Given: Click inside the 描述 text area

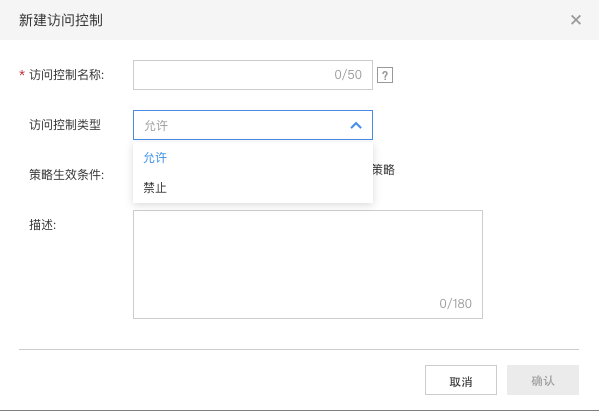Looking at the screenshot, I should 308,264.
